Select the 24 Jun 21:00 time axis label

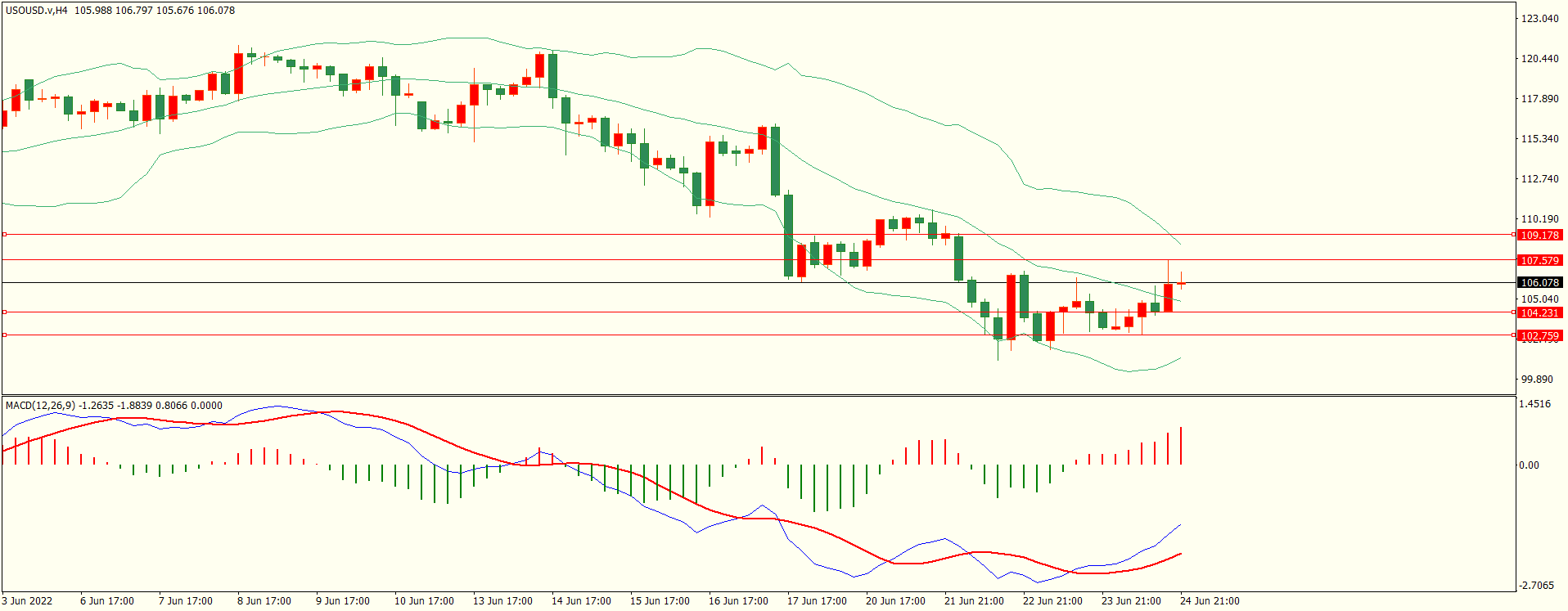[1210, 601]
